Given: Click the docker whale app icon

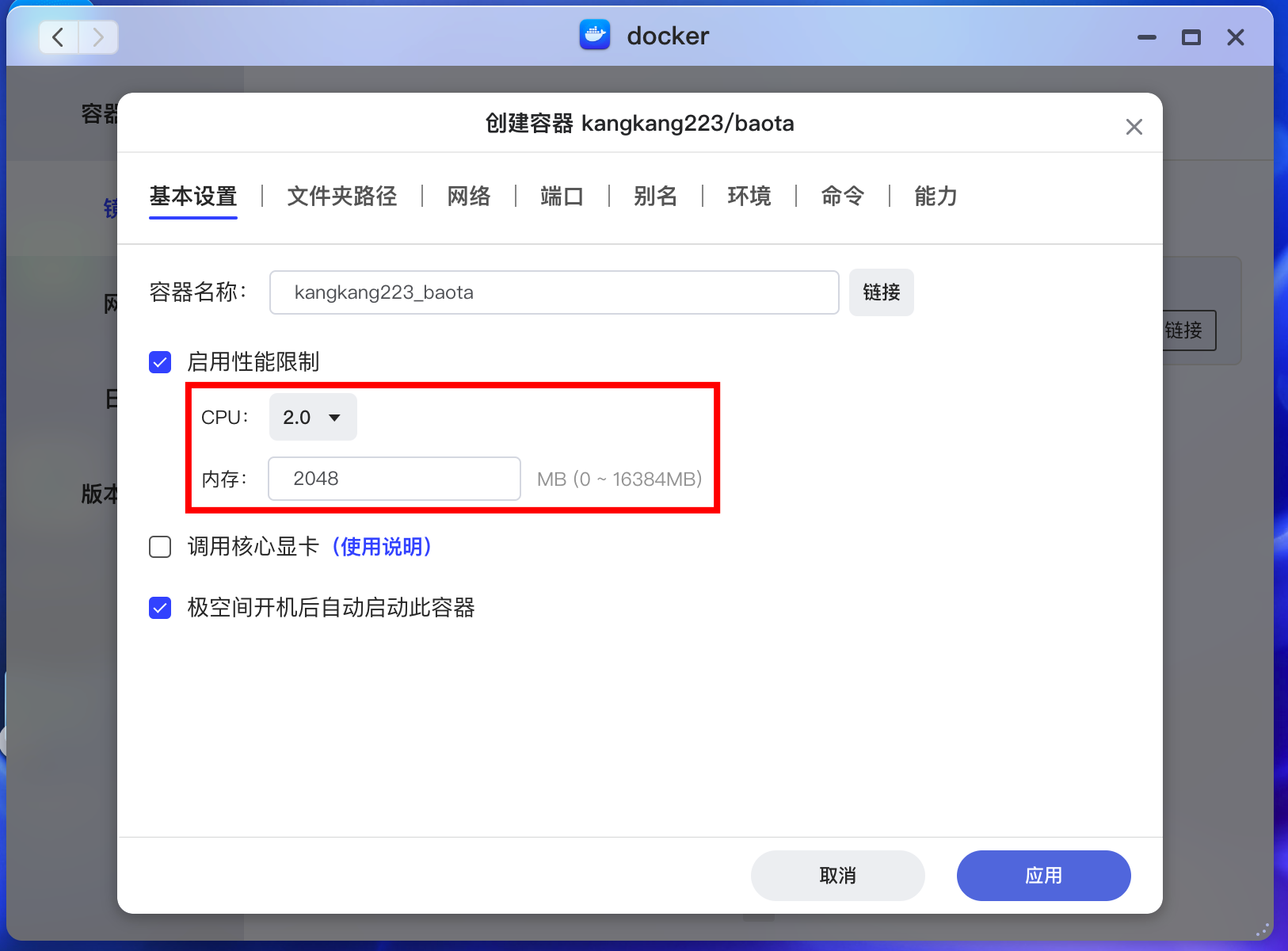Looking at the screenshot, I should 595,36.
